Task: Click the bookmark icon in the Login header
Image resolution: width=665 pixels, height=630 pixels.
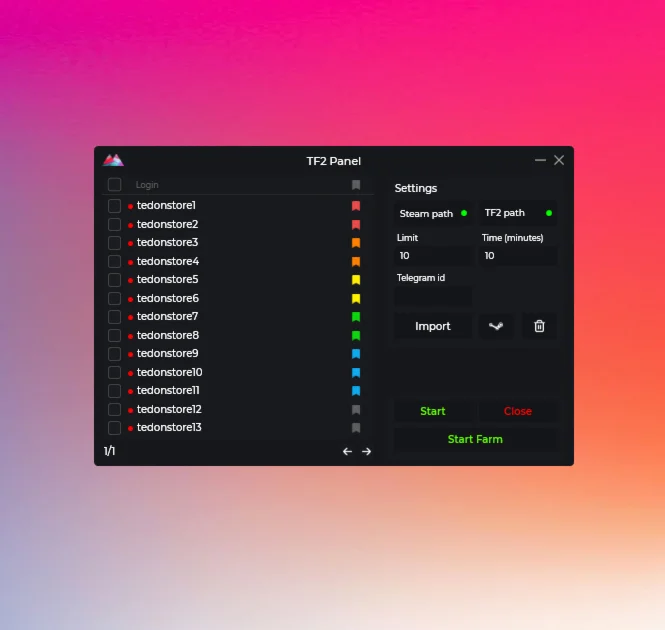Action: click(x=356, y=185)
